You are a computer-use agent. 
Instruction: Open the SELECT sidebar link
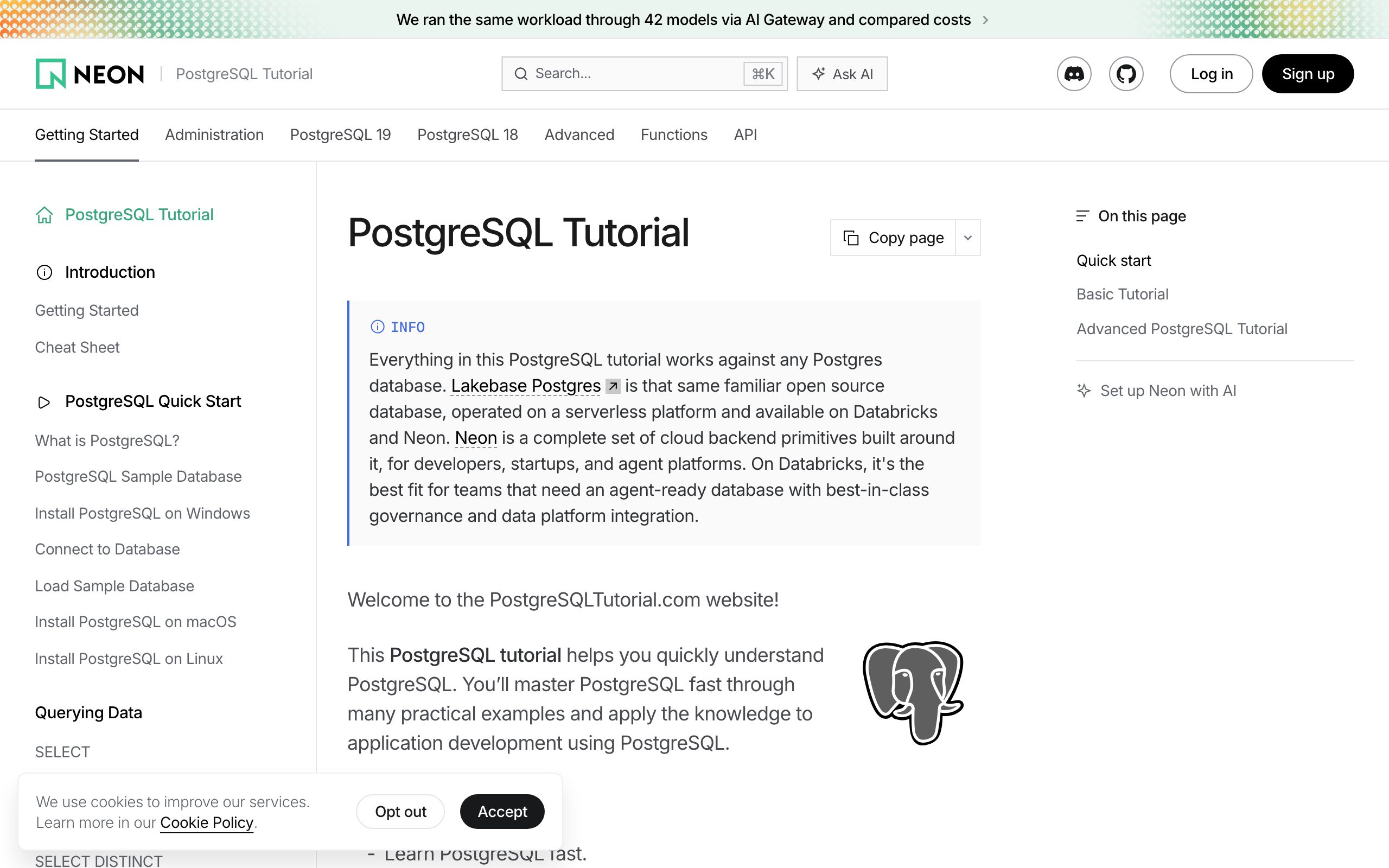62,752
